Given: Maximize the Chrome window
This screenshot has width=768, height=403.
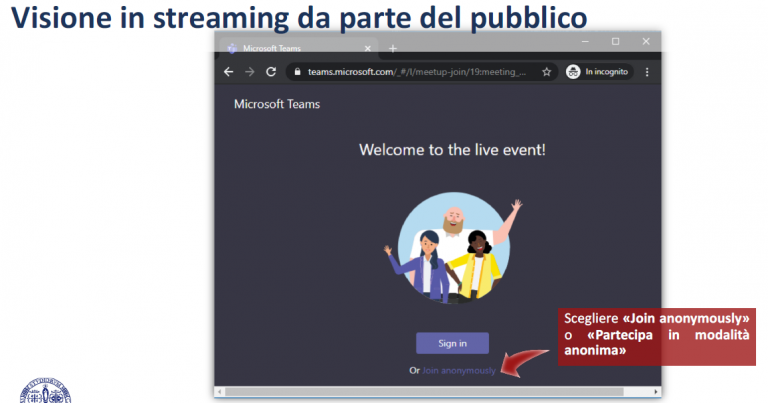Looking at the screenshot, I should (x=615, y=41).
